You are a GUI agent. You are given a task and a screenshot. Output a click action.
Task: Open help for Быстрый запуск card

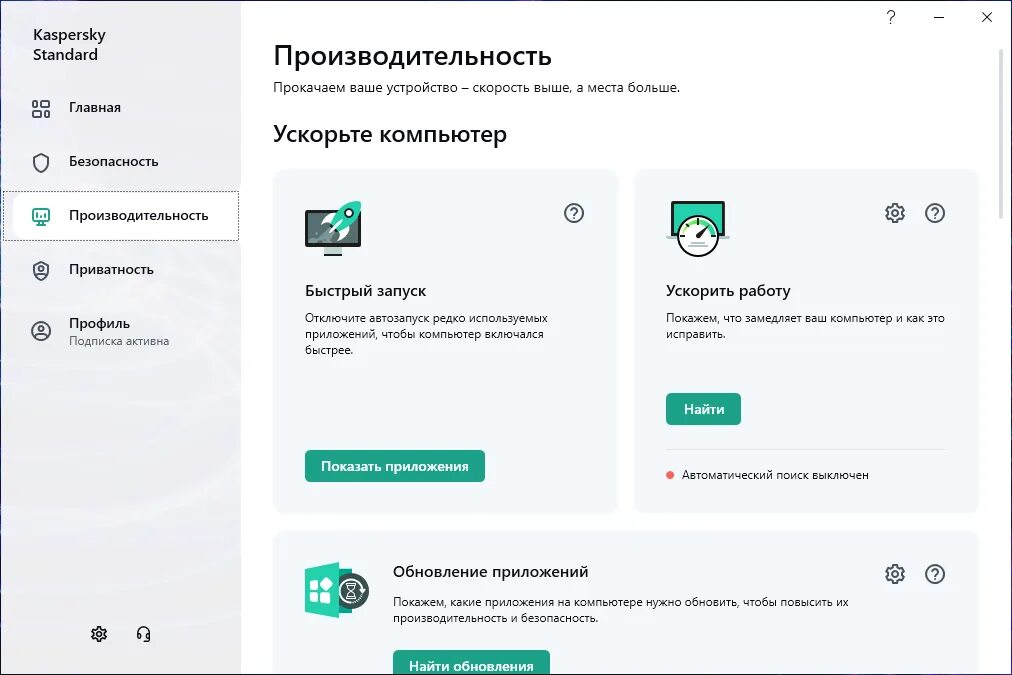(574, 213)
